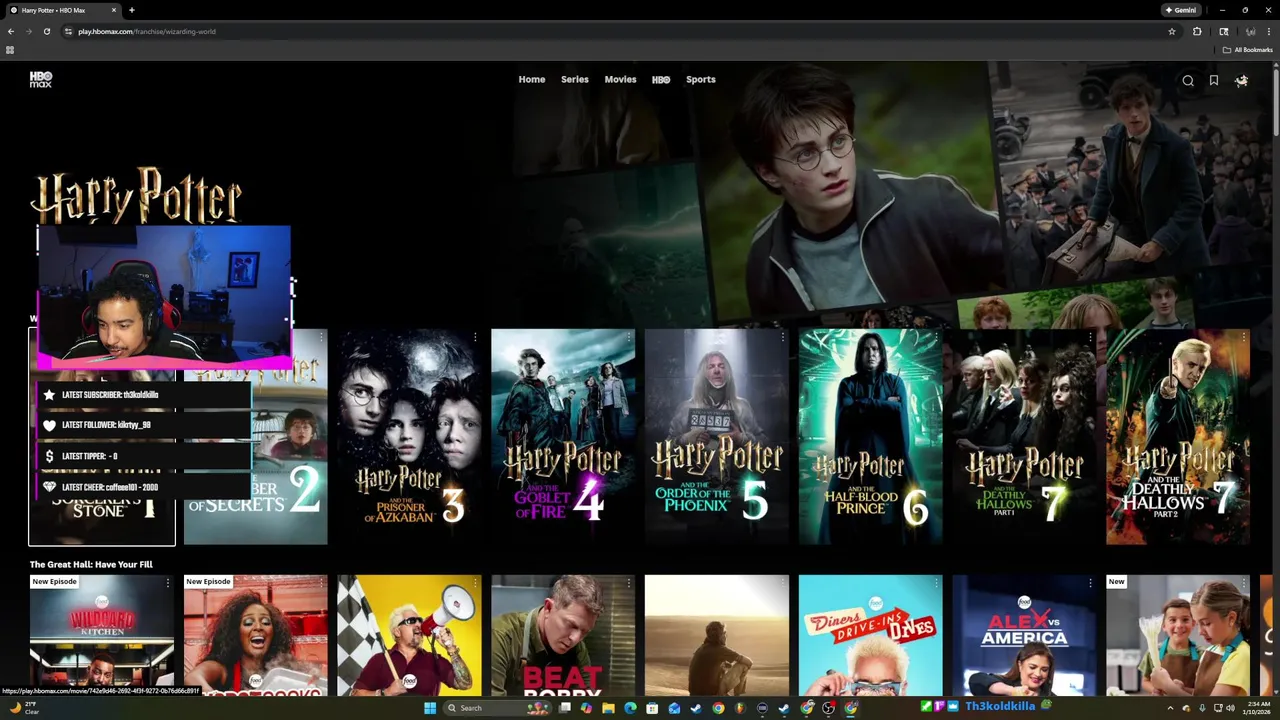Image resolution: width=1280 pixels, height=720 pixels.
Task: Open the browser extensions puzzle icon
Action: pyautogui.click(x=1197, y=31)
